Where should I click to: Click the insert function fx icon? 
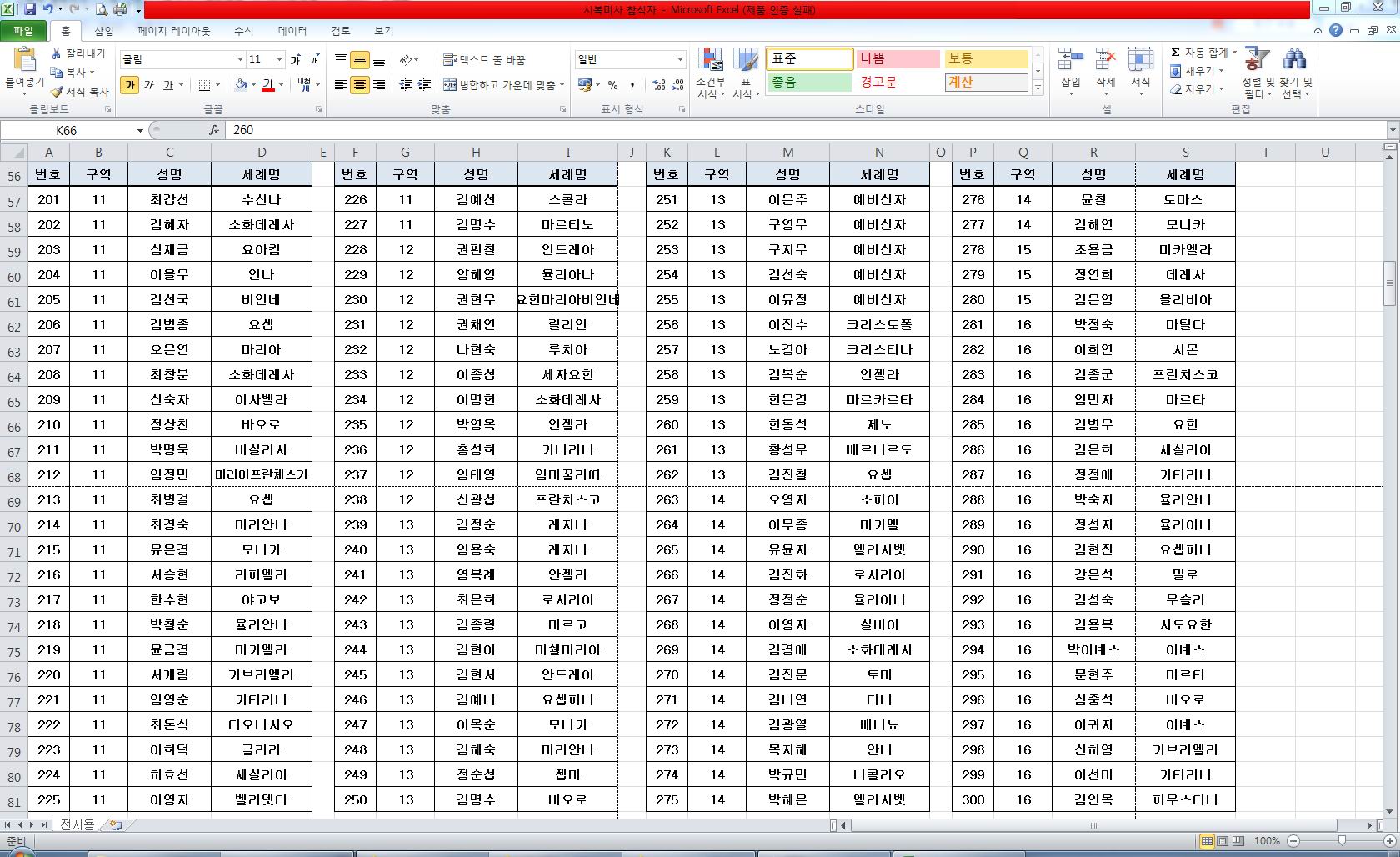(214, 130)
